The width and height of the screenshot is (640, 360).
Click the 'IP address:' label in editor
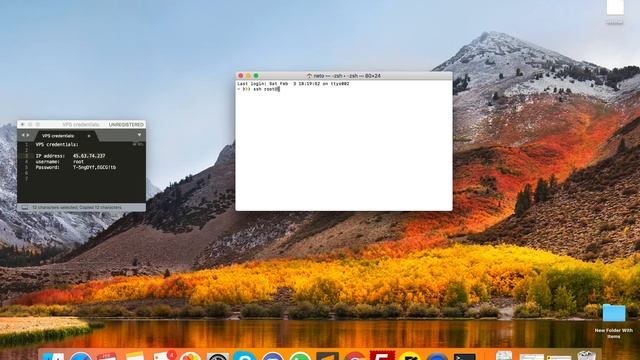pyautogui.click(x=50, y=156)
